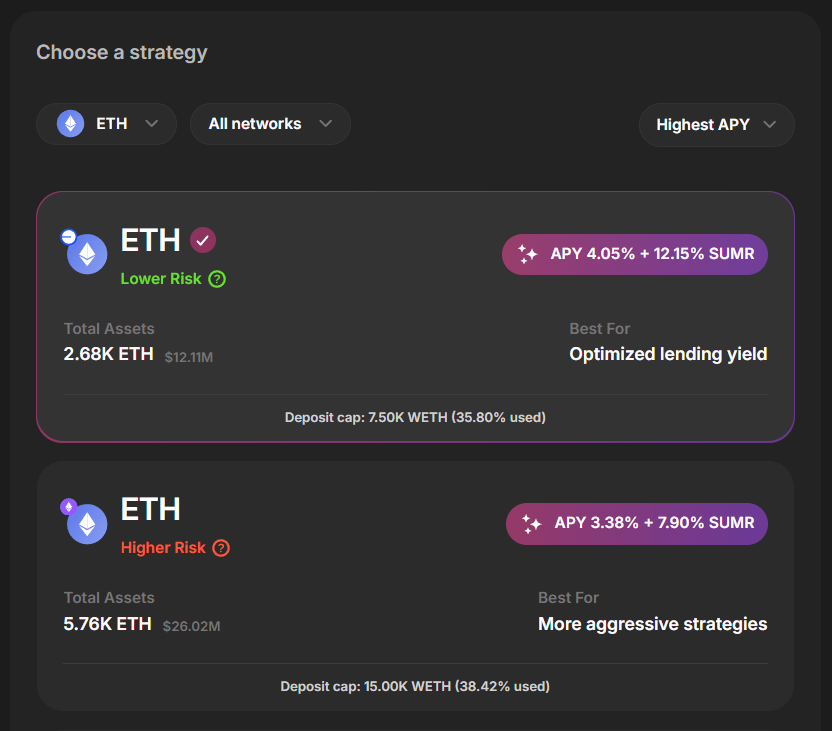The height and width of the screenshot is (731, 832).
Task: Click the ETH token icon in lower risk card
Action: (87, 254)
